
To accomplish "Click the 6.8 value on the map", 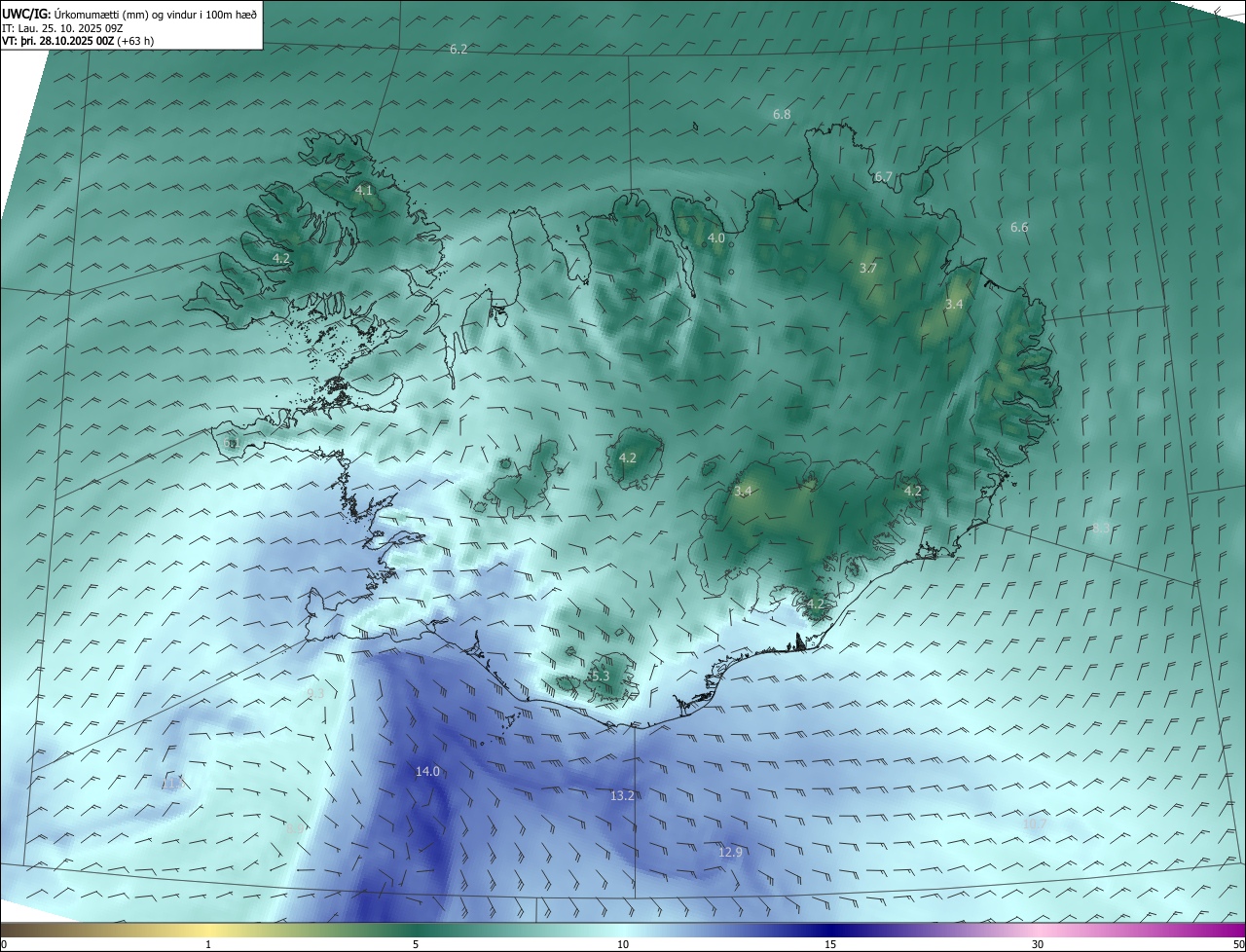I will pyautogui.click(x=782, y=114).
